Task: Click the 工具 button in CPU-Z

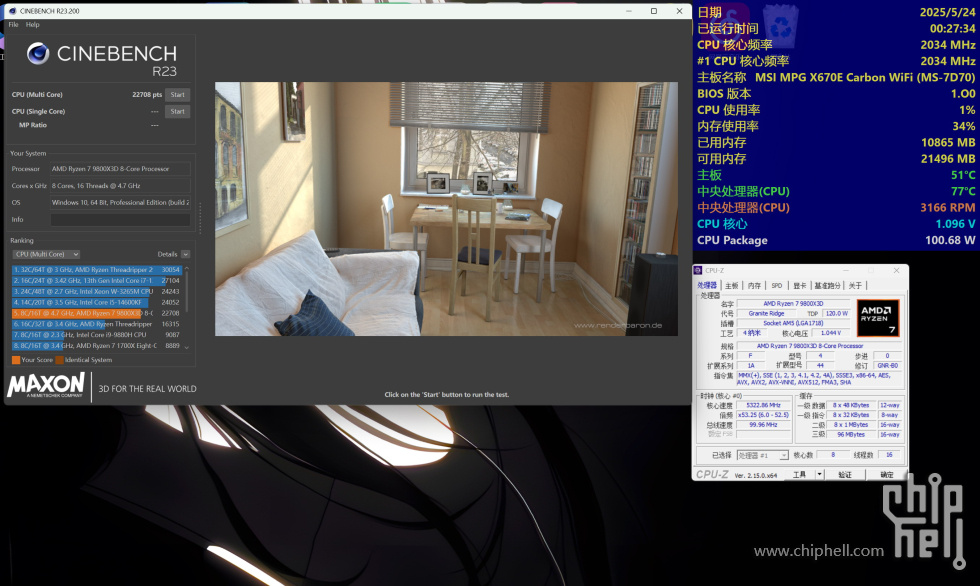Action: [799, 475]
